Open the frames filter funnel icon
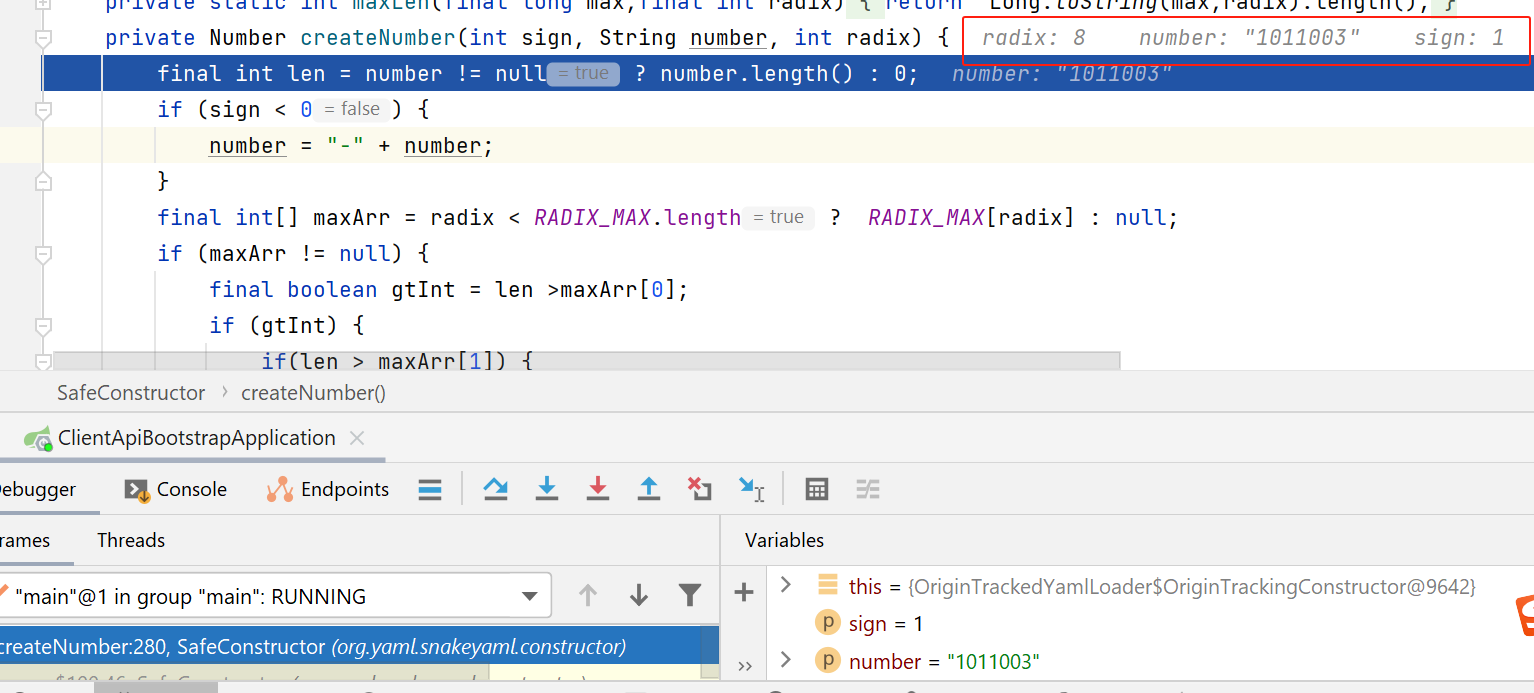Image resolution: width=1534 pixels, height=693 pixels. pyautogui.click(x=690, y=596)
